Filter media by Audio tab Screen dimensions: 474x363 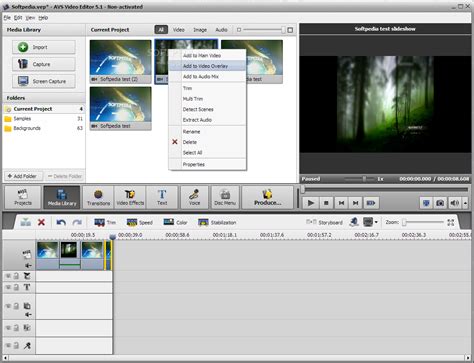tap(221, 30)
